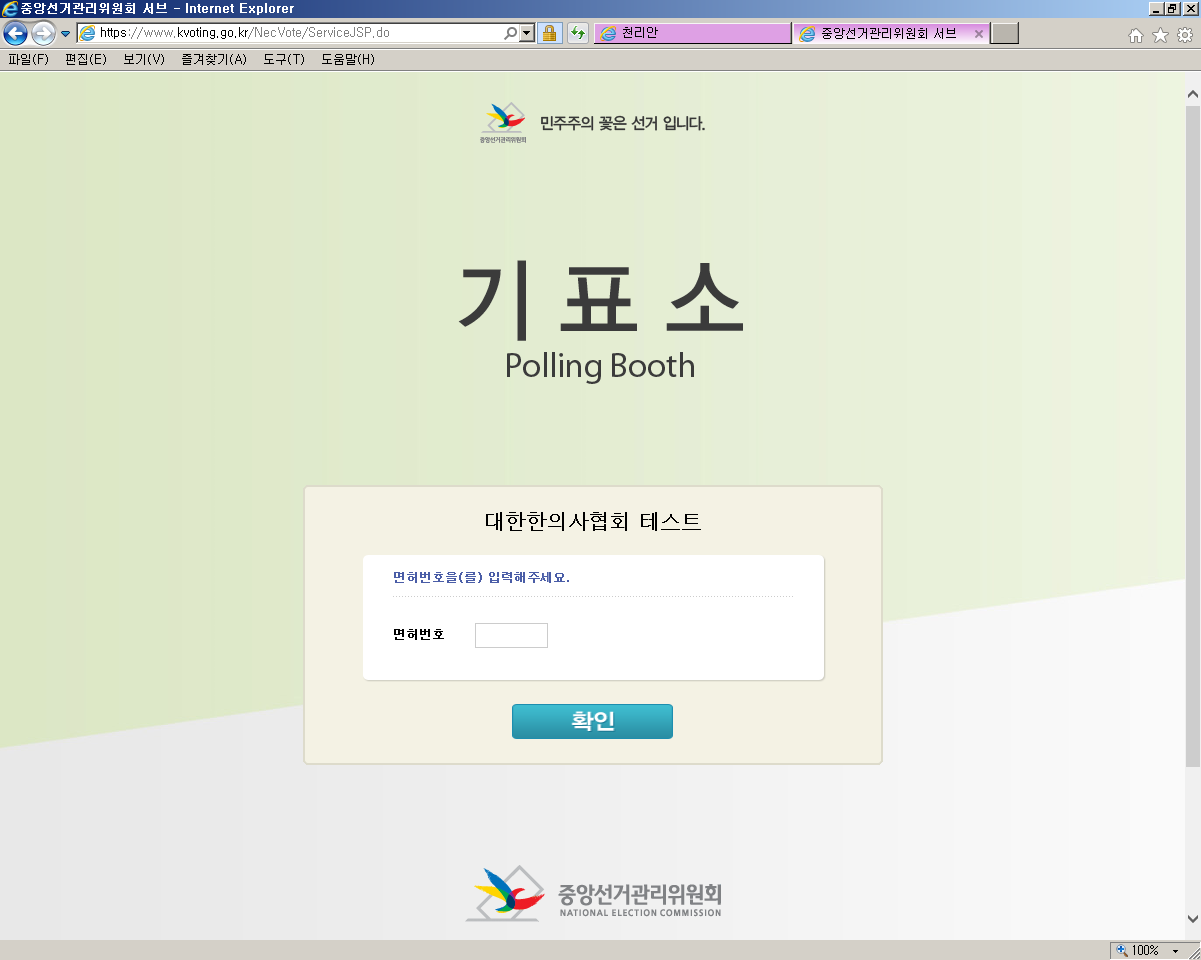The width and height of the screenshot is (1201, 960).
Task: Click the browser Forward arrow button
Action: pos(43,33)
